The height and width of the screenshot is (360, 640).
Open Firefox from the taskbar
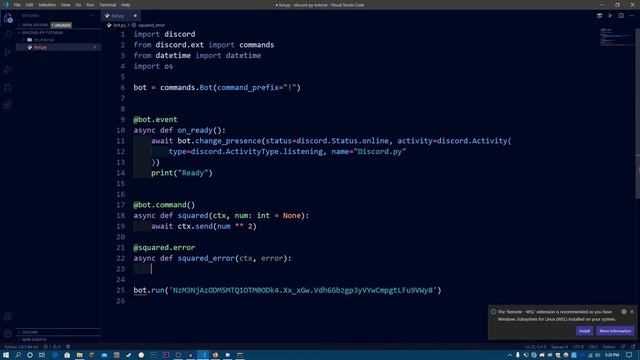[215, 355]
